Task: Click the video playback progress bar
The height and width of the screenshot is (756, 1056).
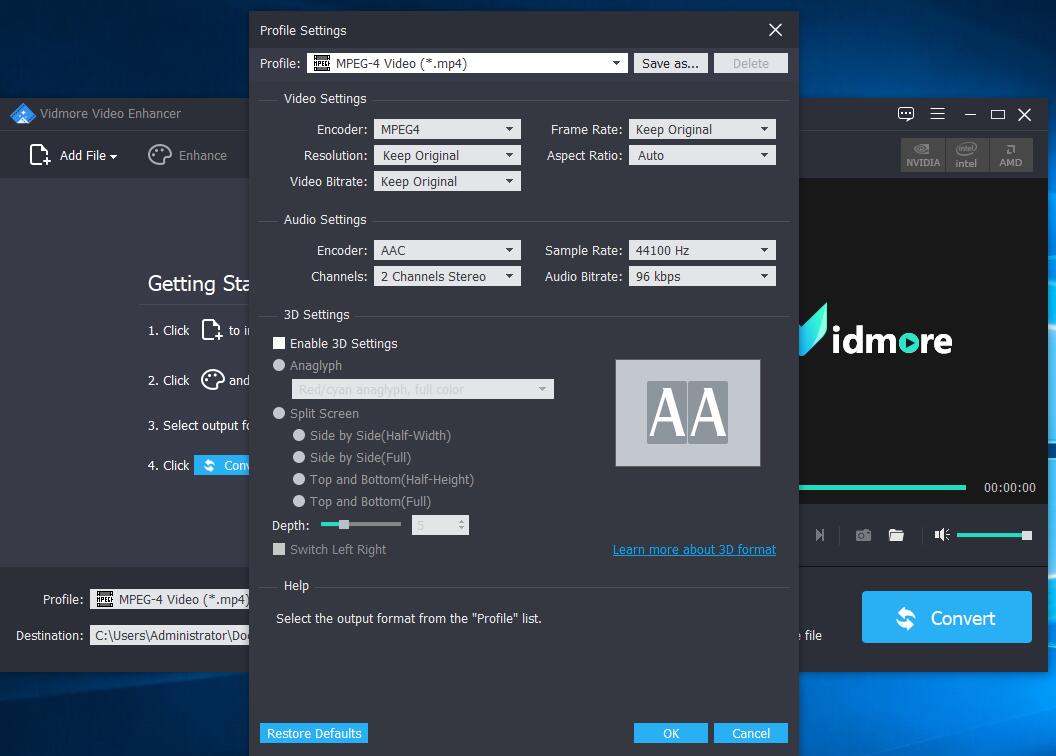Action: (x=882, y=487)
